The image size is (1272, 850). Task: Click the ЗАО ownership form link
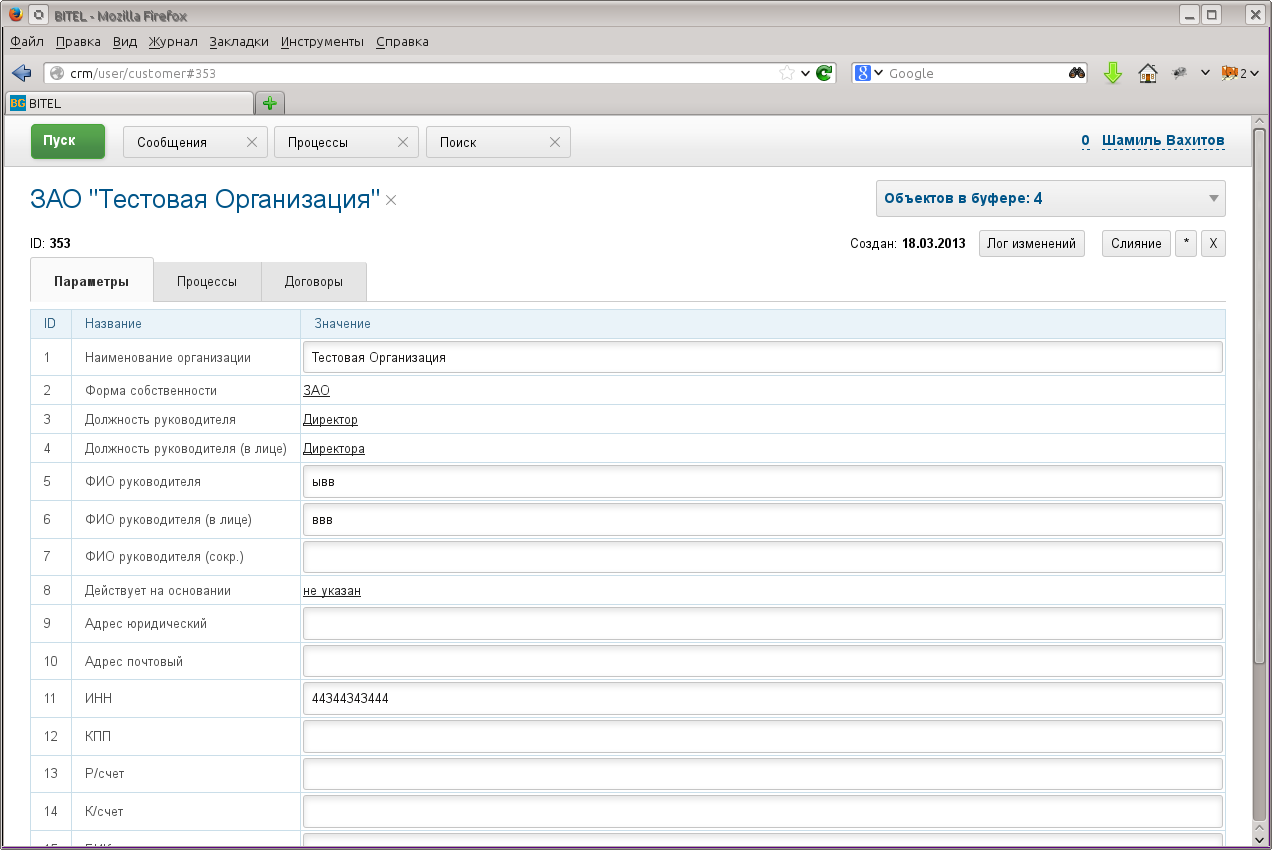316,391
